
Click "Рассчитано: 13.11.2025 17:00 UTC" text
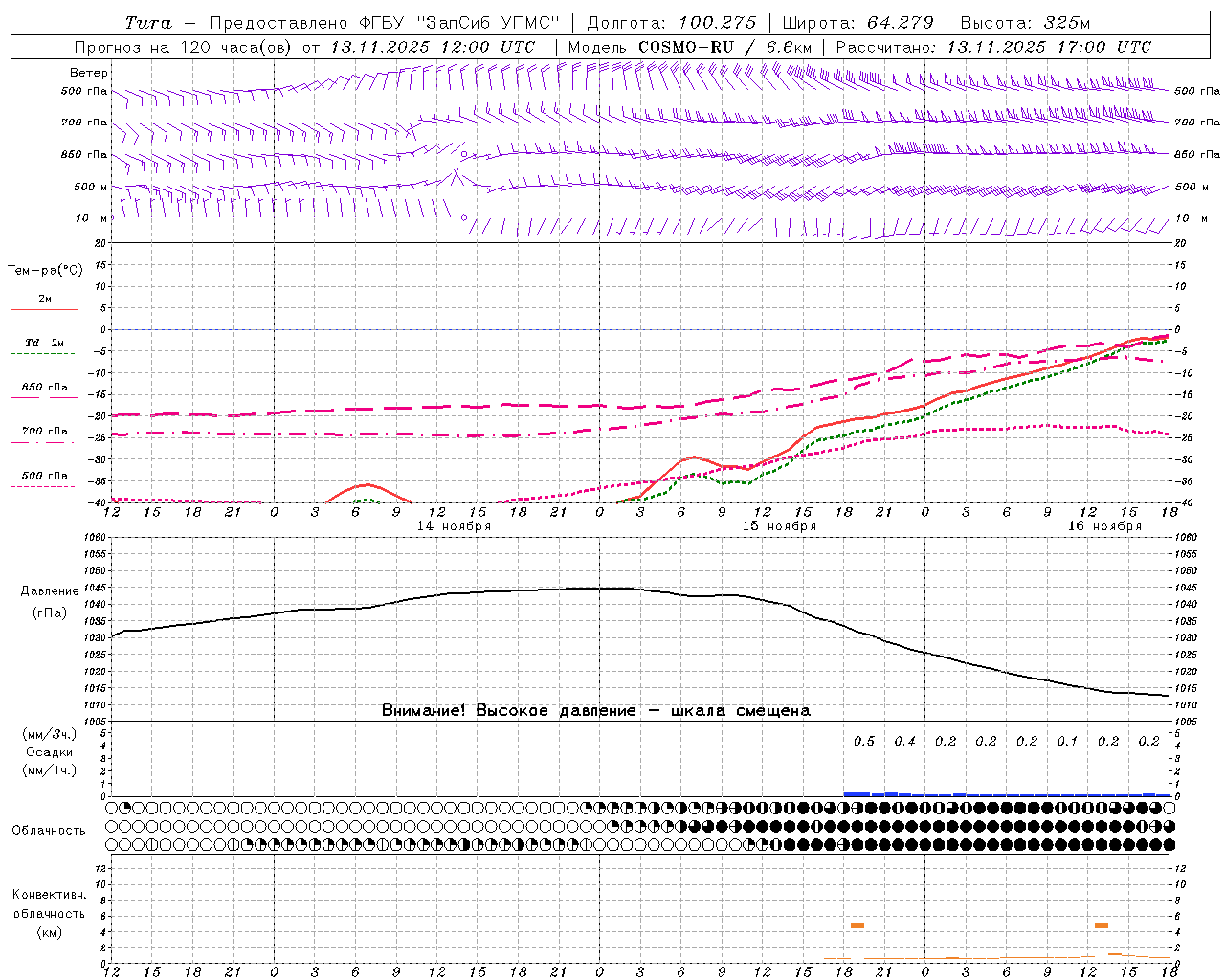click(993, 47)
